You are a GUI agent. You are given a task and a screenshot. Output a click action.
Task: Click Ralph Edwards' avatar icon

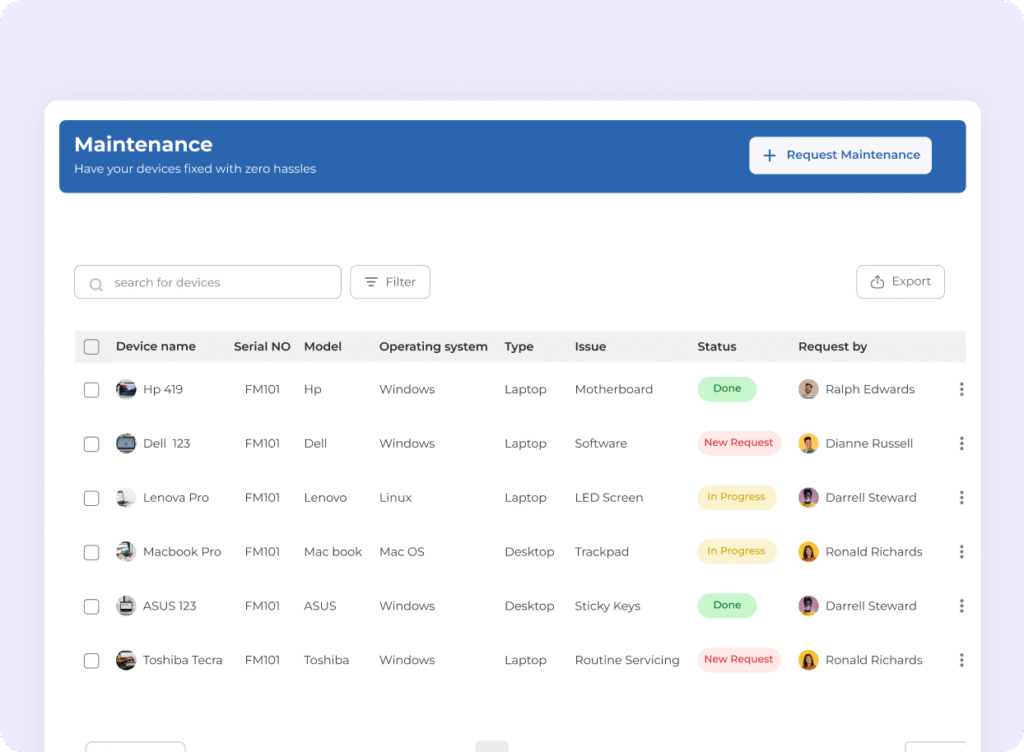click(809, 389)
